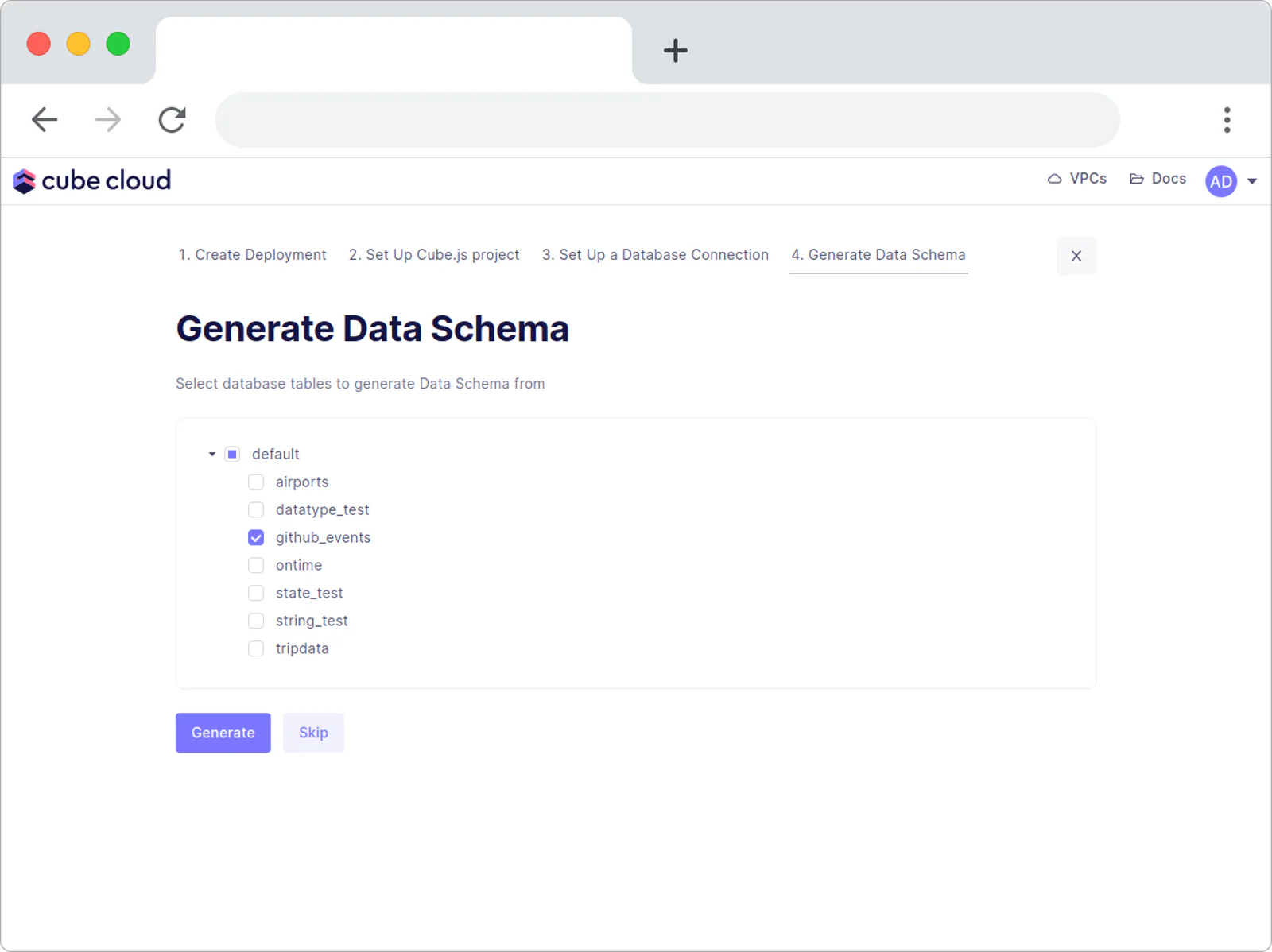Check the datatype_test table checkbox

pos(256,510)
